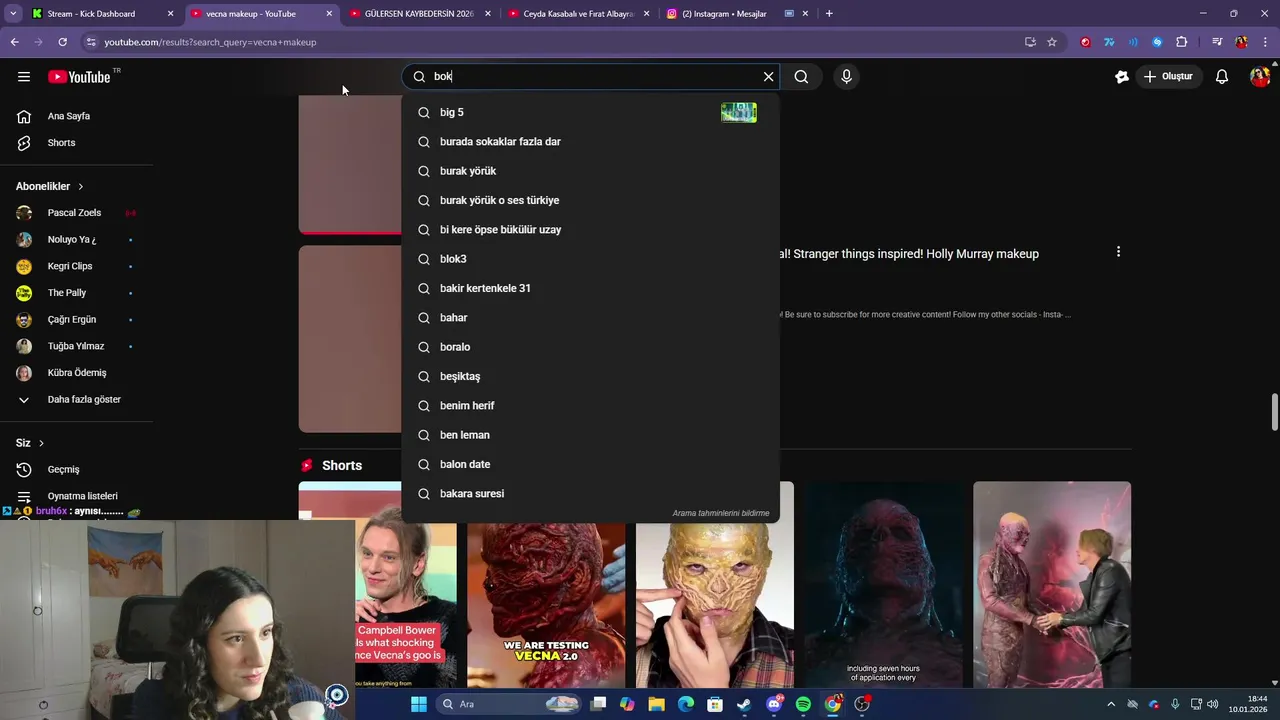Select the 'bahar' suggestion
The height and width of the screenshot is (720, 1280).
pos(590,318)
